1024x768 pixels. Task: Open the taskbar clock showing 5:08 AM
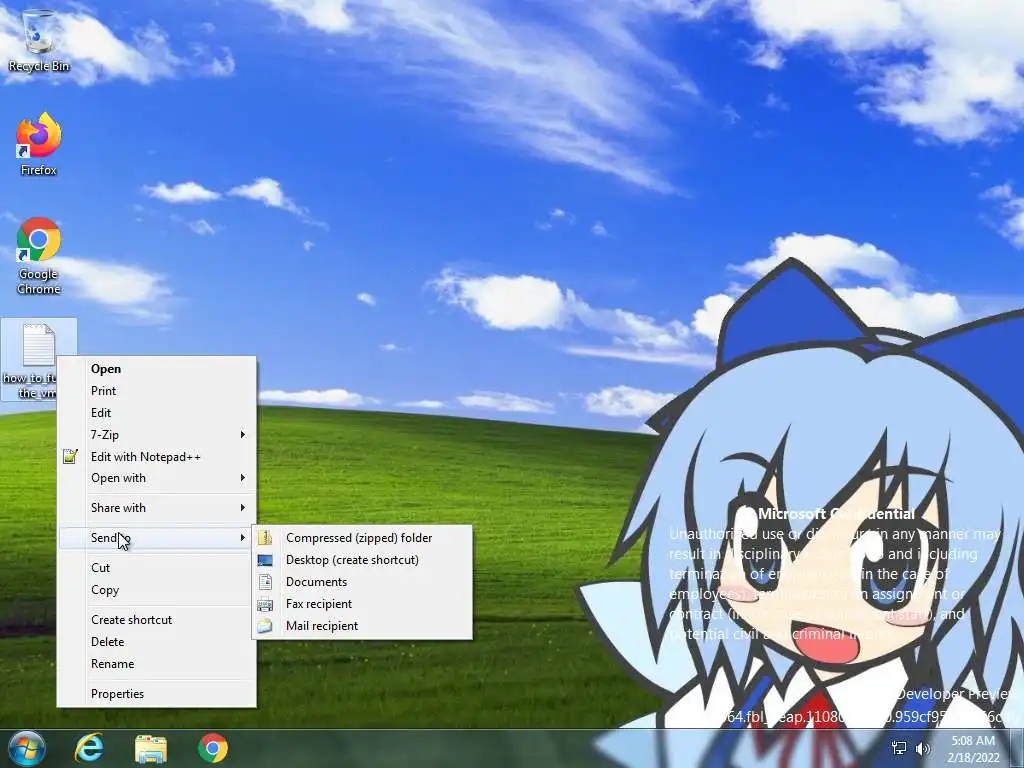coord(973,748)
